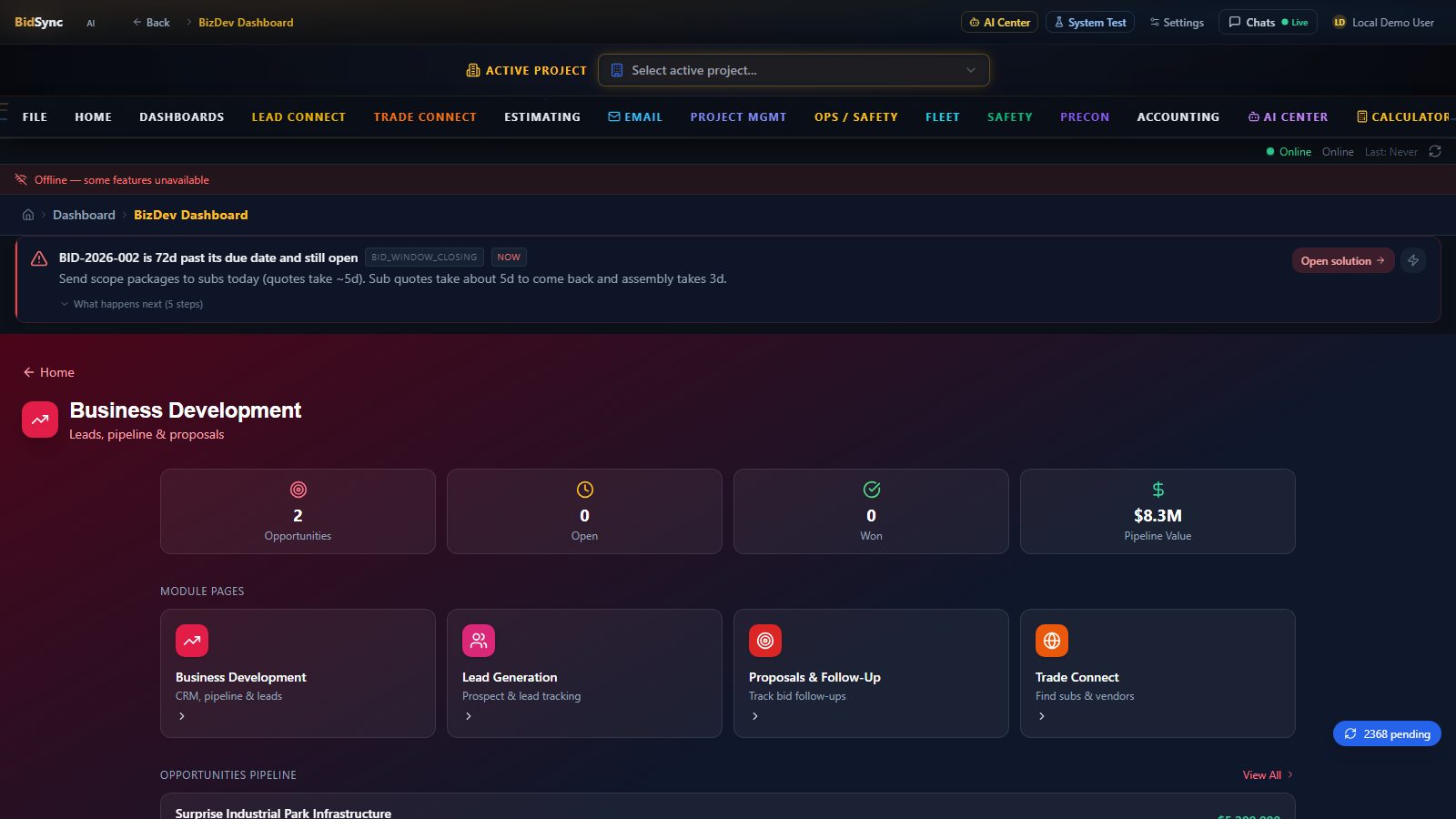Go Back using the top bar
This screenshot has width=1456, height=819.
click(151, 22)
